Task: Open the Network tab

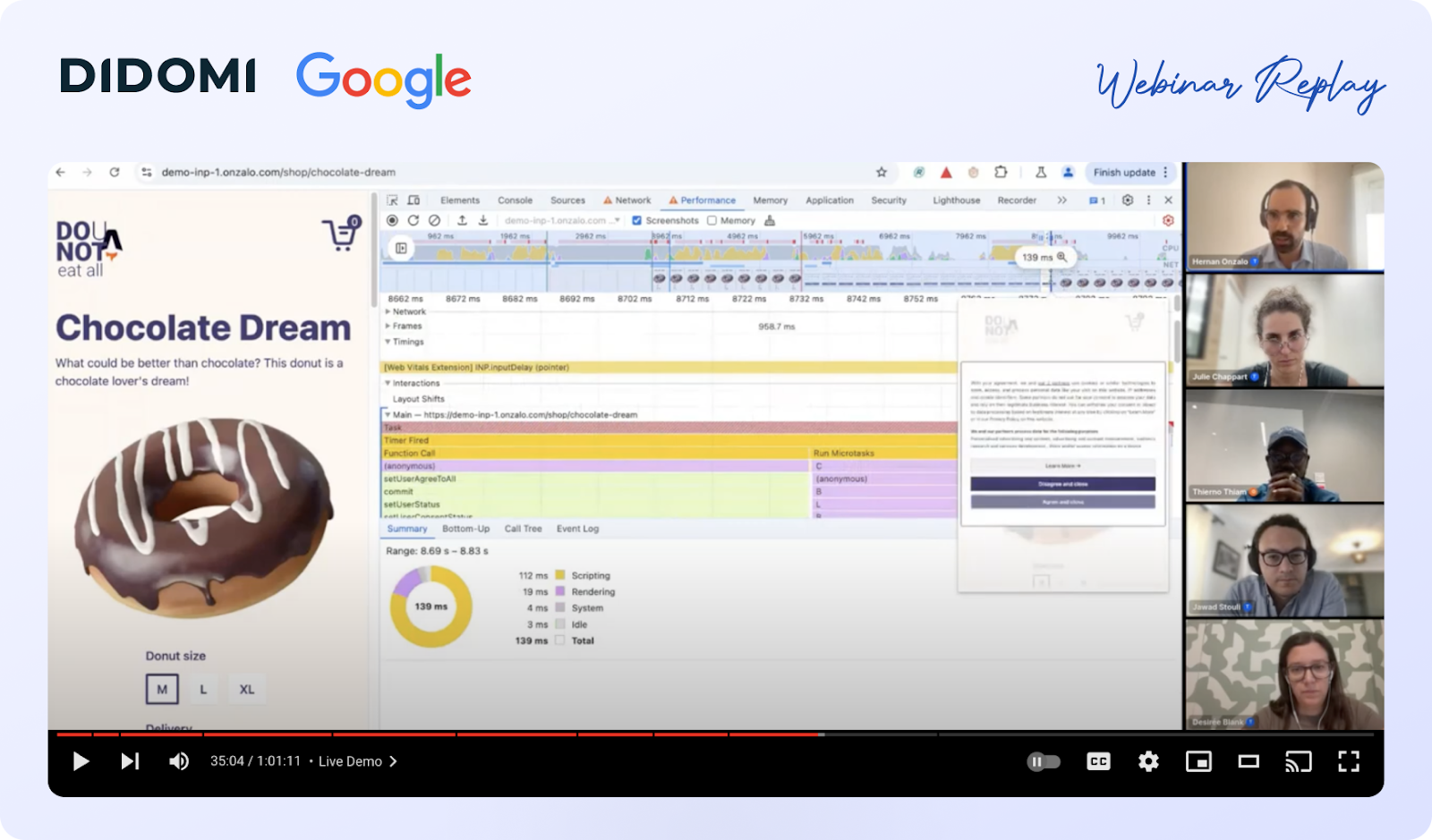Action: (x=627, y=200)
